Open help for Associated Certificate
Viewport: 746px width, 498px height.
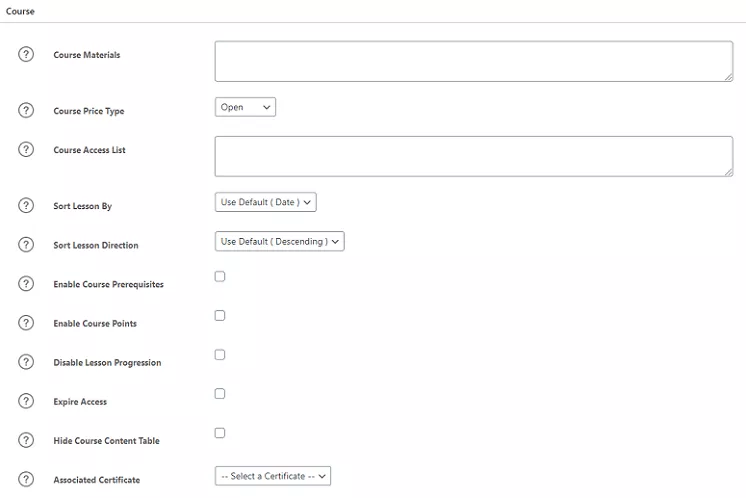pos(27,479)
